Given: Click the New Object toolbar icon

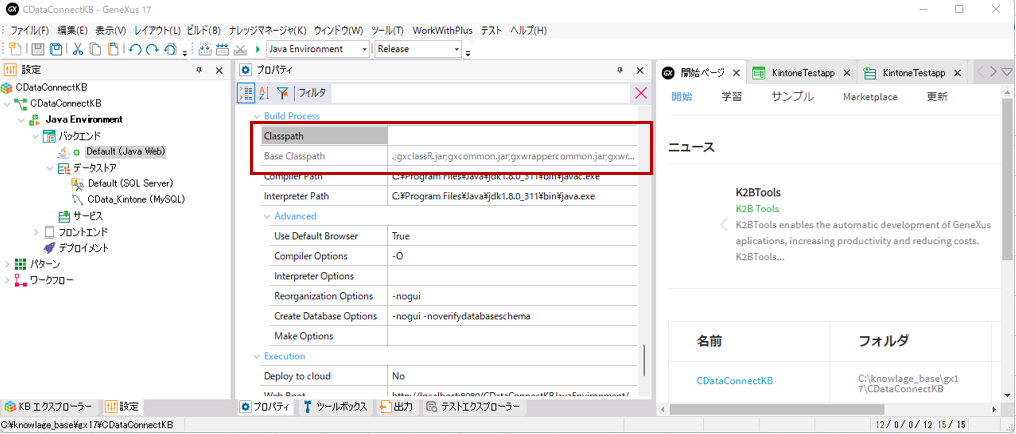Looking at the screenshot, I should pos(16,49).
